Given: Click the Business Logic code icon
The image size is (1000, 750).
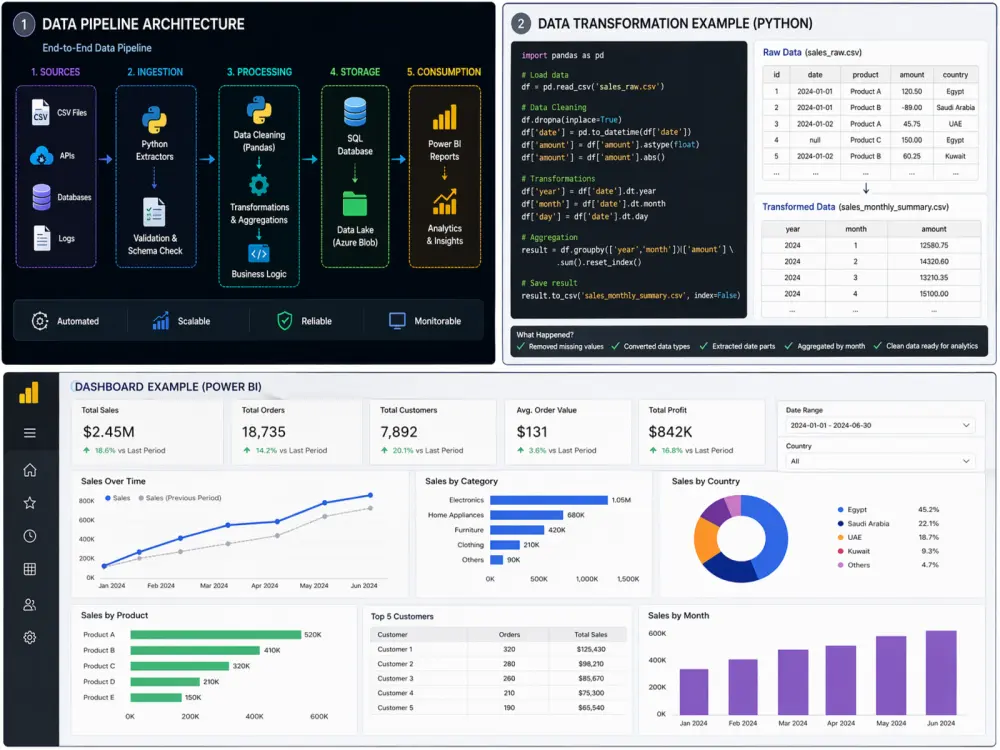Looking at the screenshot, I should (259, 253).
